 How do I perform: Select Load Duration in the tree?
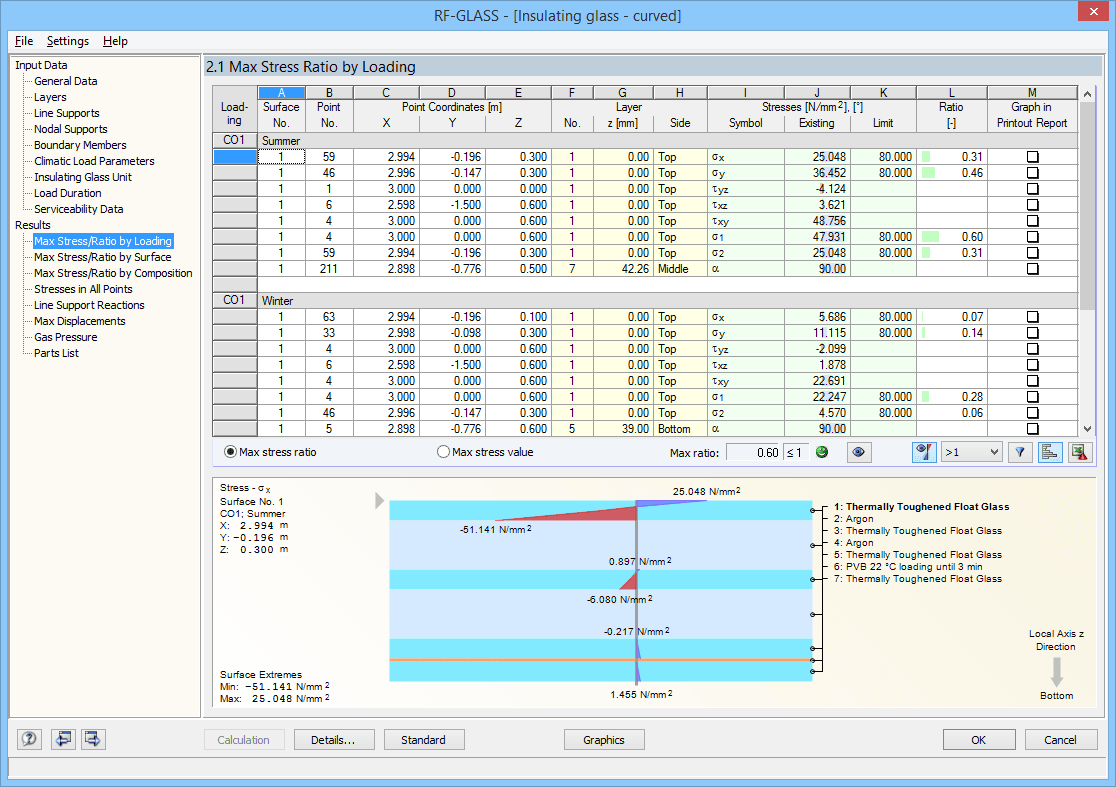68,194
